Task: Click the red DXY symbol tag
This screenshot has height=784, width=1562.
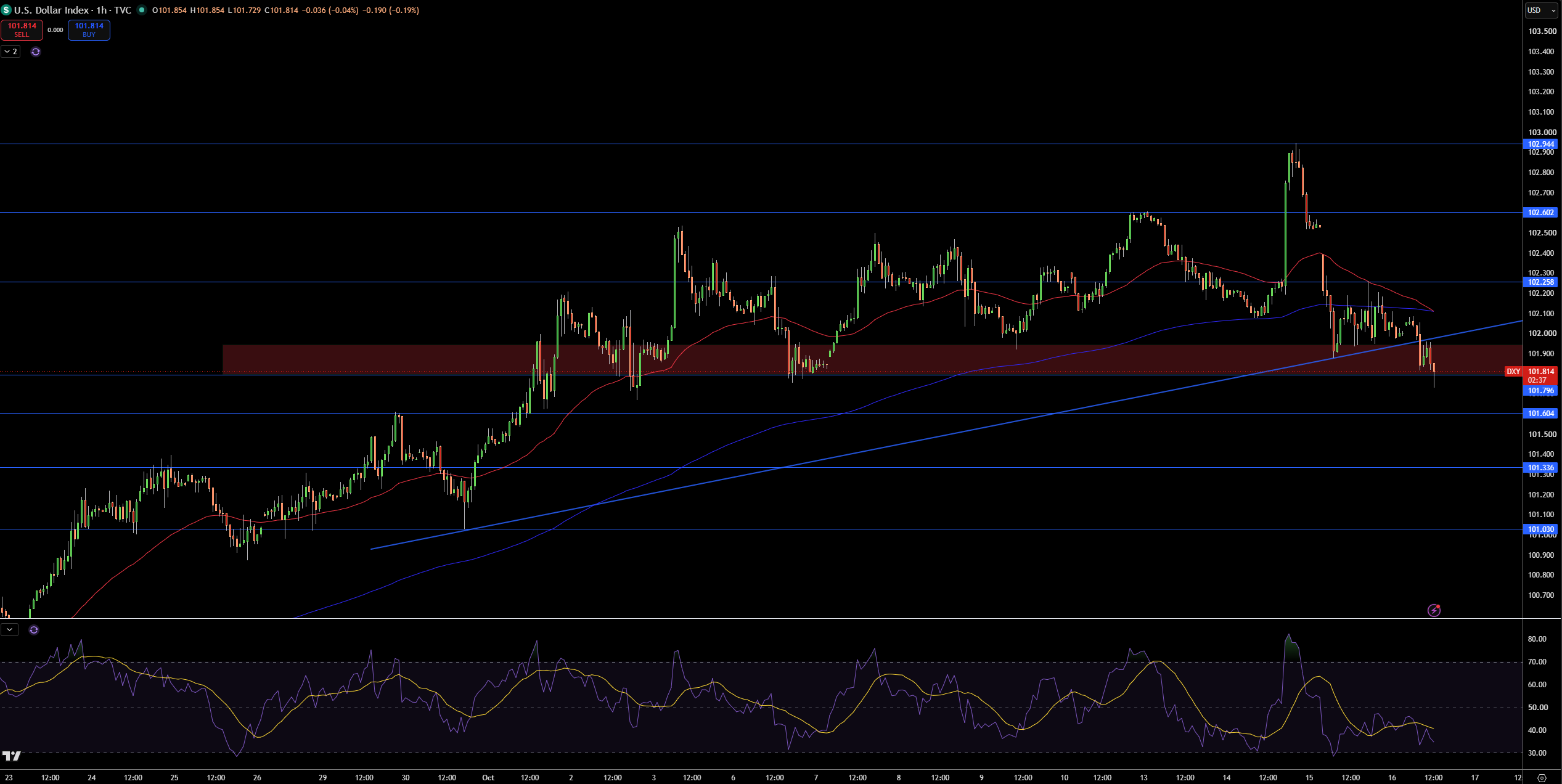Action: point(1513,372)
